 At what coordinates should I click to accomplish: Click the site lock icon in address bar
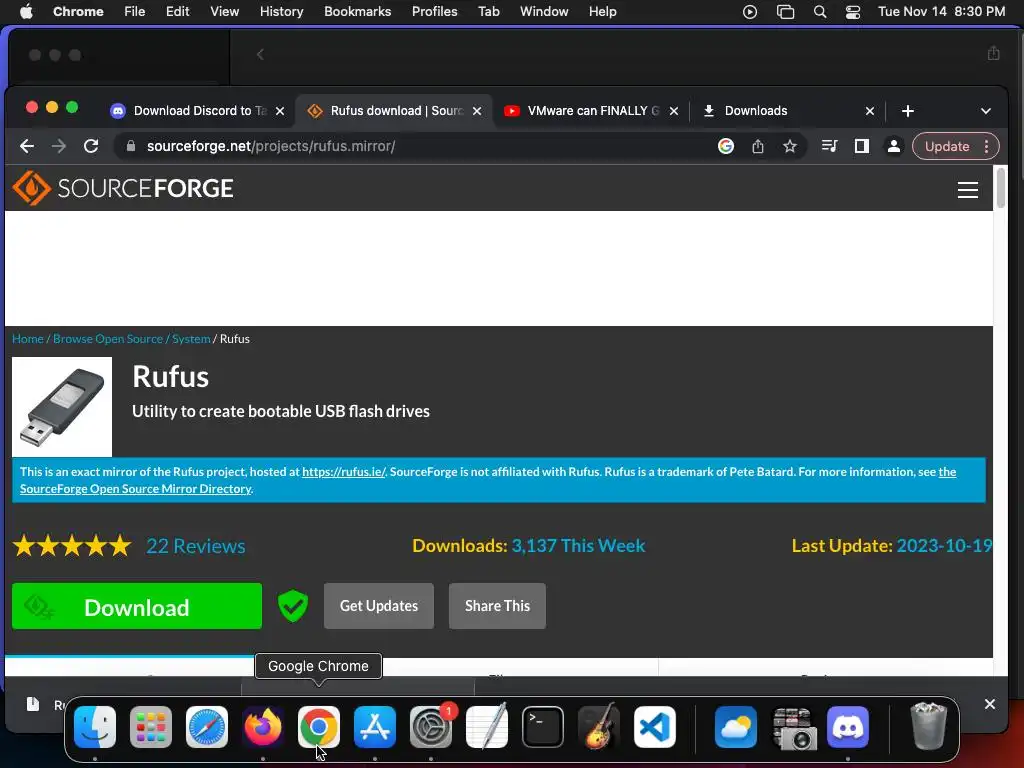[131, 146]
